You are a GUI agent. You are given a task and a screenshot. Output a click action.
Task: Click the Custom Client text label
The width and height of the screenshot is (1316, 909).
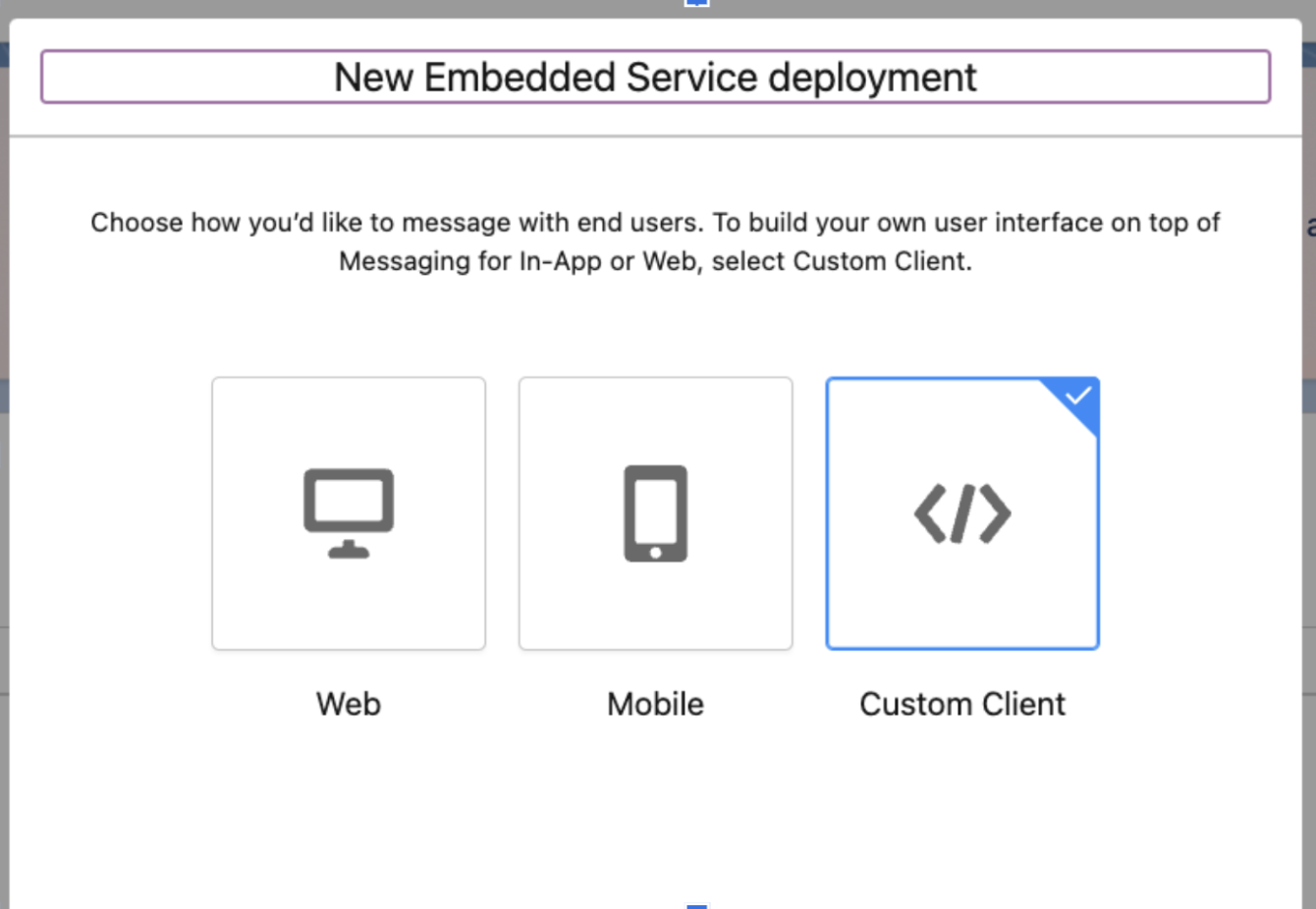click(962, 704)
